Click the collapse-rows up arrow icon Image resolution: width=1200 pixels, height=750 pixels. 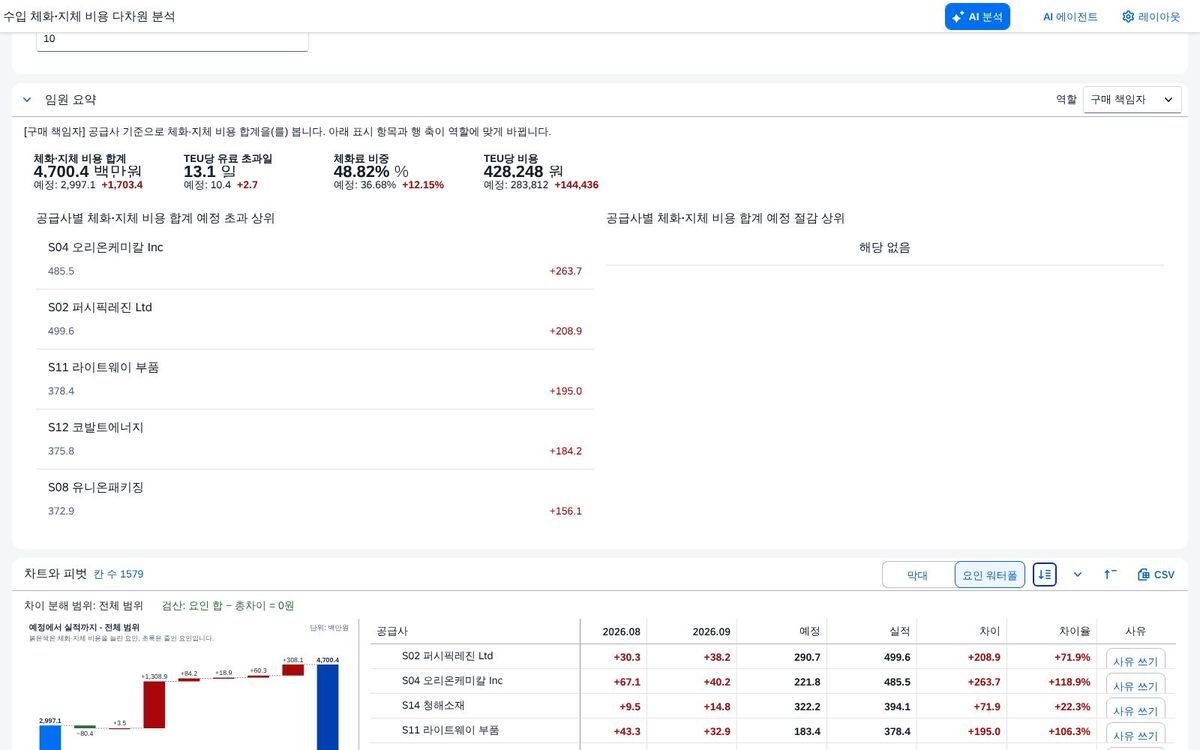click(x=1110, y=574)
